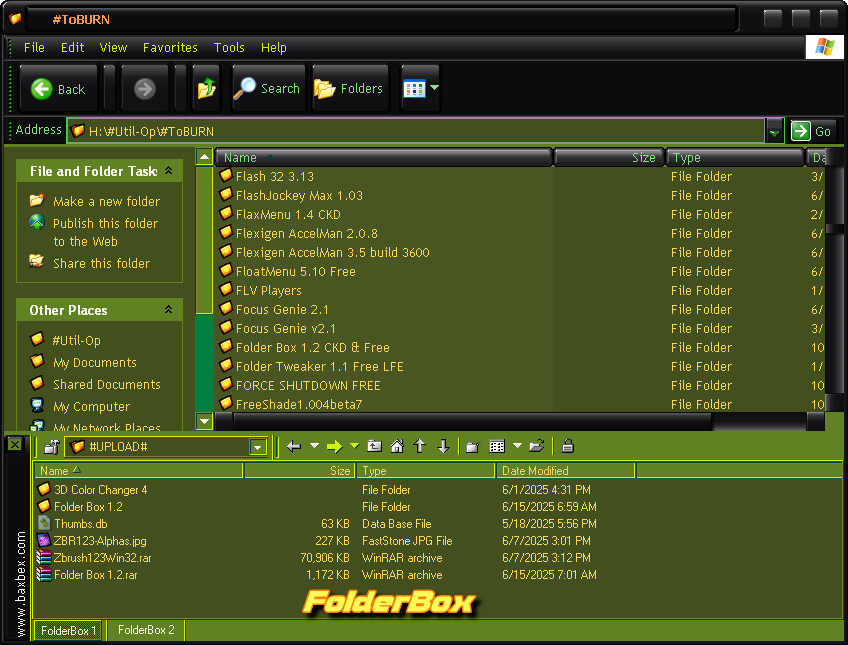Open the Search panel
Screen dimensions: 848x645
[x=268, y=89]
